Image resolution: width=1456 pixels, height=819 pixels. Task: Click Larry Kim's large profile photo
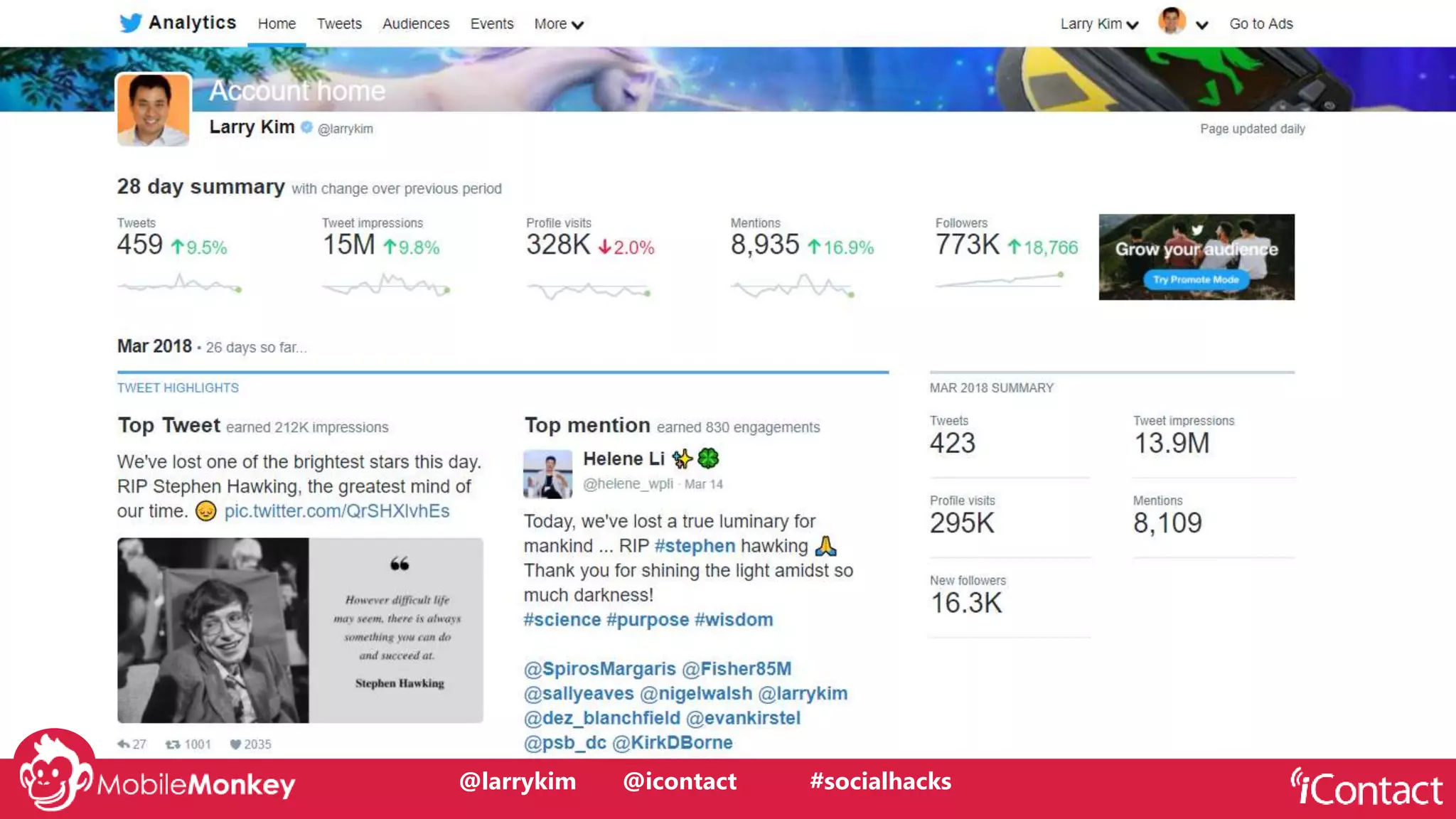tap(154, 109)
